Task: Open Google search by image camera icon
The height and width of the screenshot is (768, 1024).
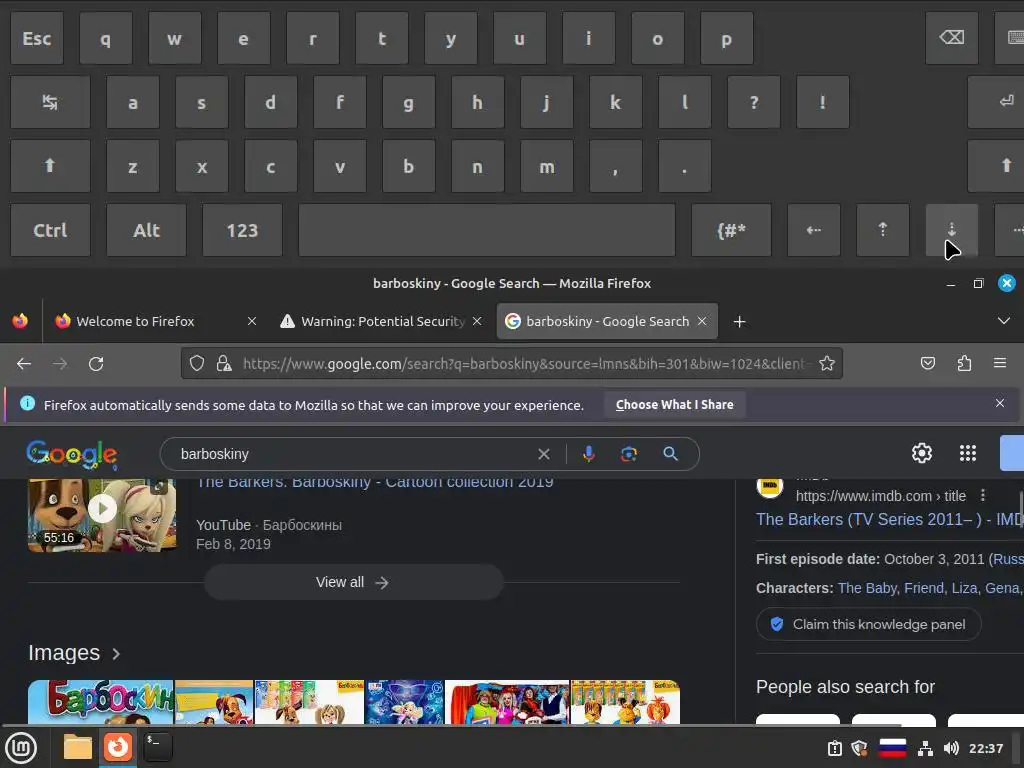Action: tap(629, 454)
